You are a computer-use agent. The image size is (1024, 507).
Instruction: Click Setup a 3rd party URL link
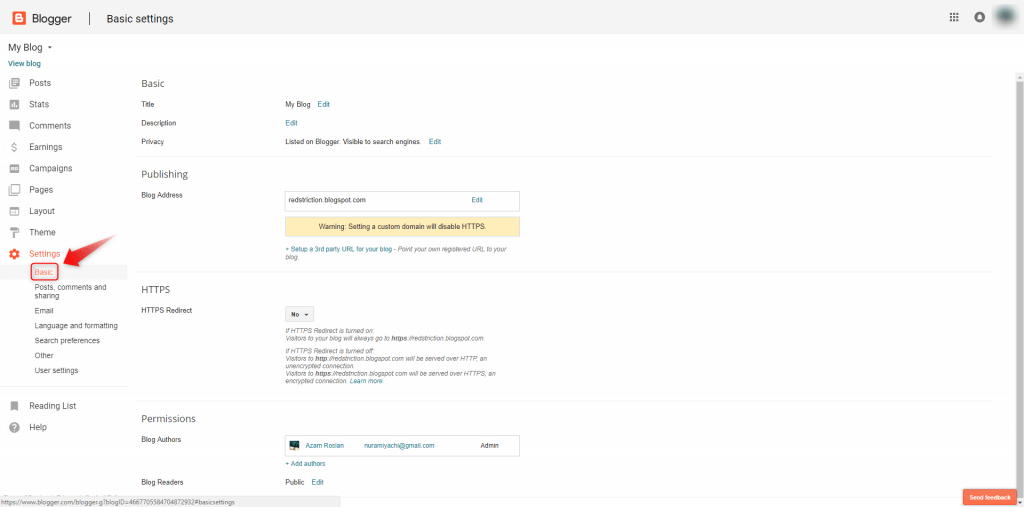point(339,250)
